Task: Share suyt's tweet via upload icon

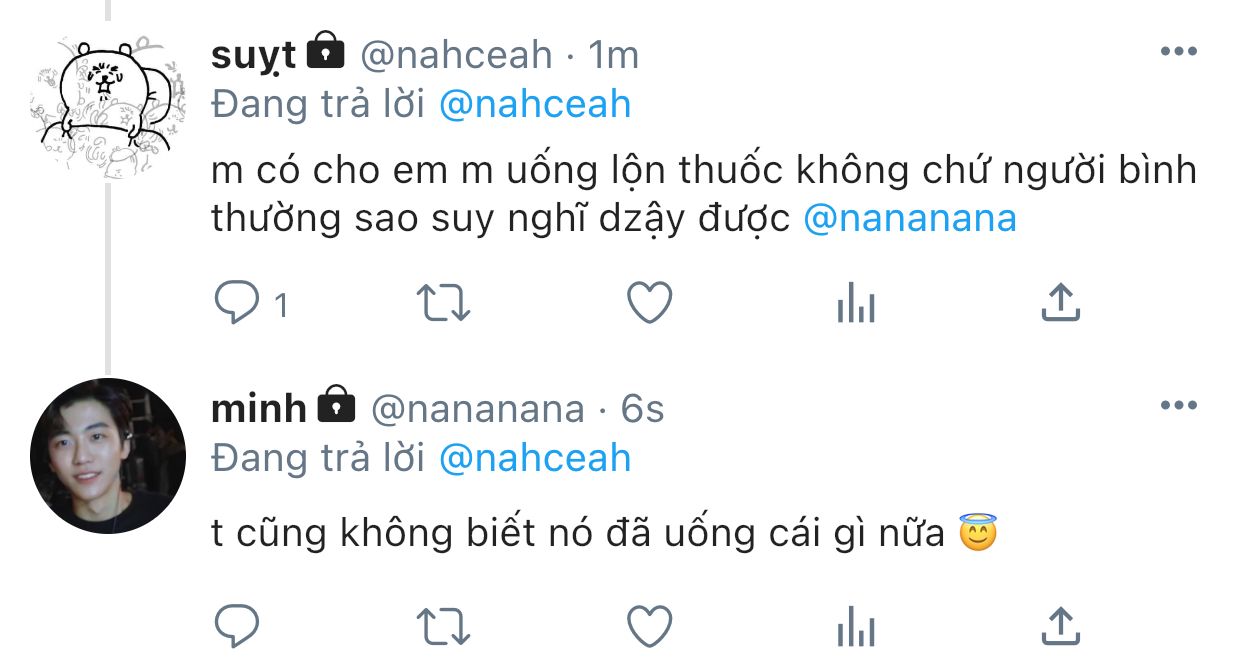Action: (x=1061, y=302)
